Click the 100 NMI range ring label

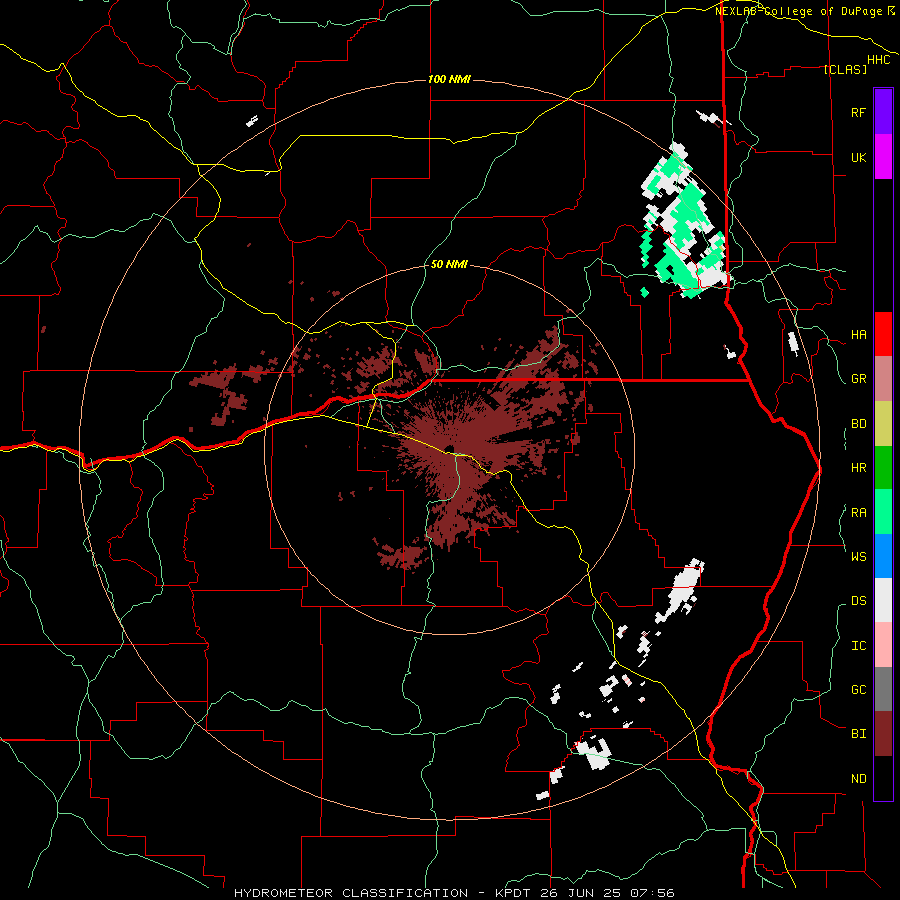coord(449,79)
